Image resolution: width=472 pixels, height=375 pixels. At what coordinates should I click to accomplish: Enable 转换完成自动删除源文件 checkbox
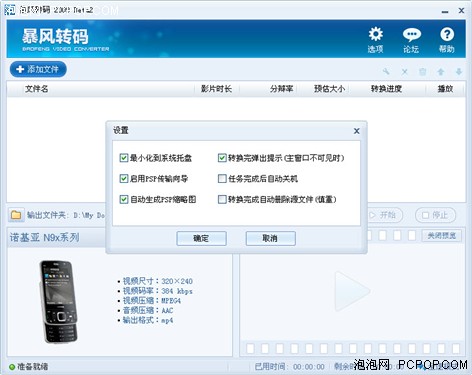[x=222, y=199]
